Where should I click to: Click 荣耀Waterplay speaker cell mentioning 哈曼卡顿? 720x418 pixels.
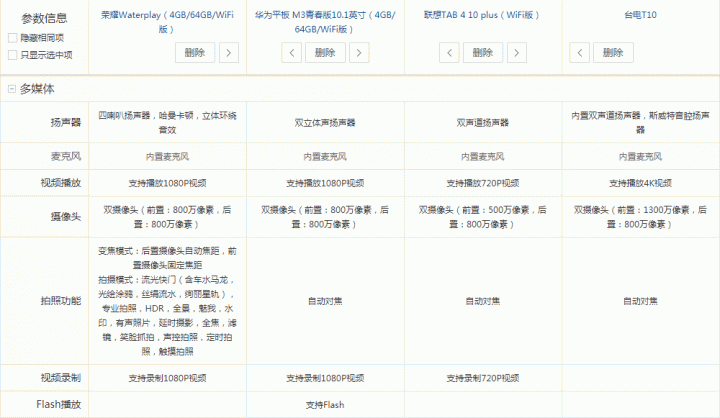pyautogui.click(x=168, y=123)
